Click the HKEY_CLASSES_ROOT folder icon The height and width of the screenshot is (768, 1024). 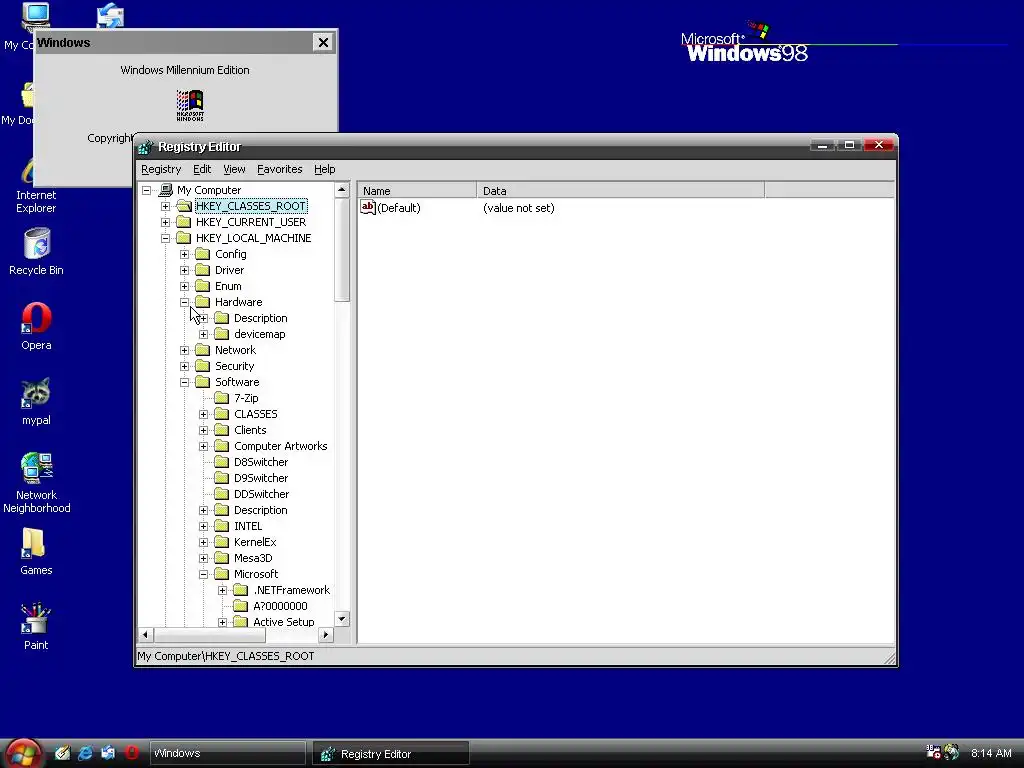point(184,206)
